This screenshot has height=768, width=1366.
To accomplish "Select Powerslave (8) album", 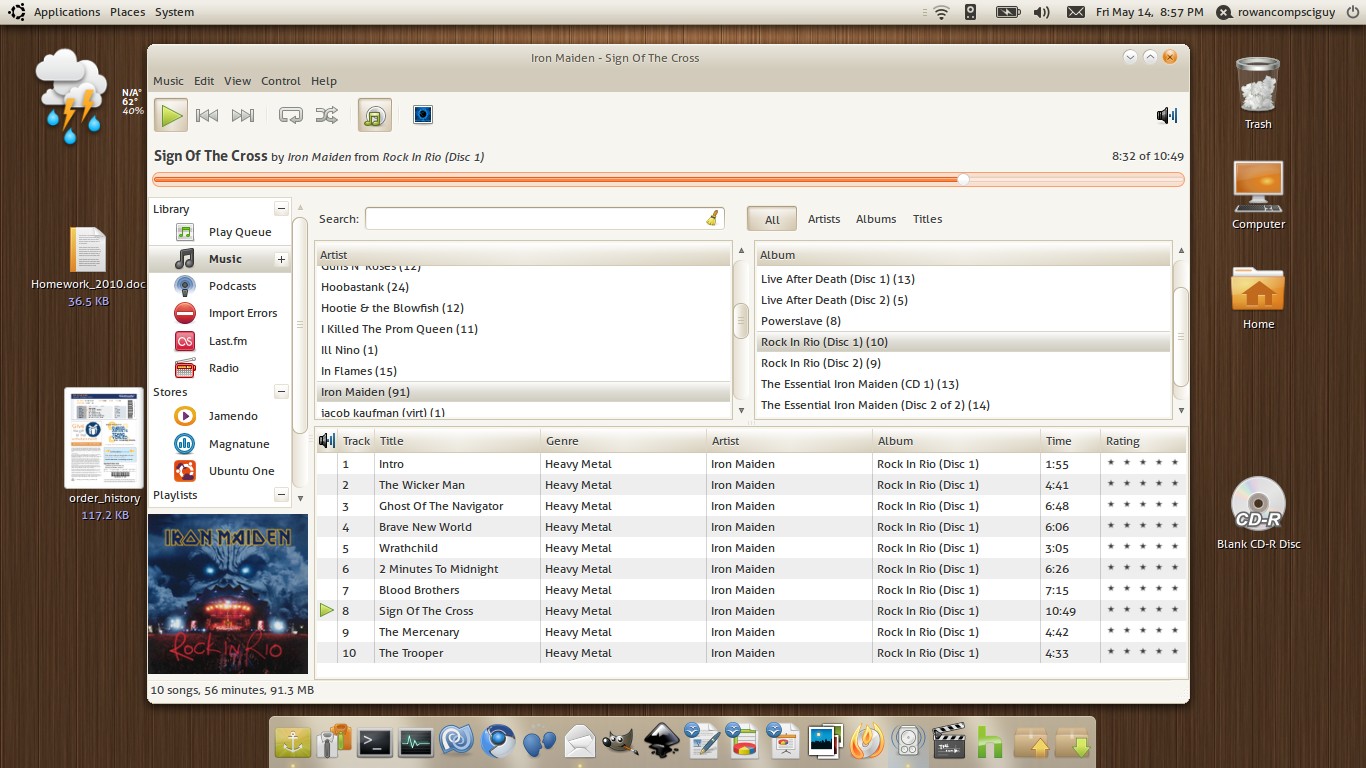I will tap(962, 321).
